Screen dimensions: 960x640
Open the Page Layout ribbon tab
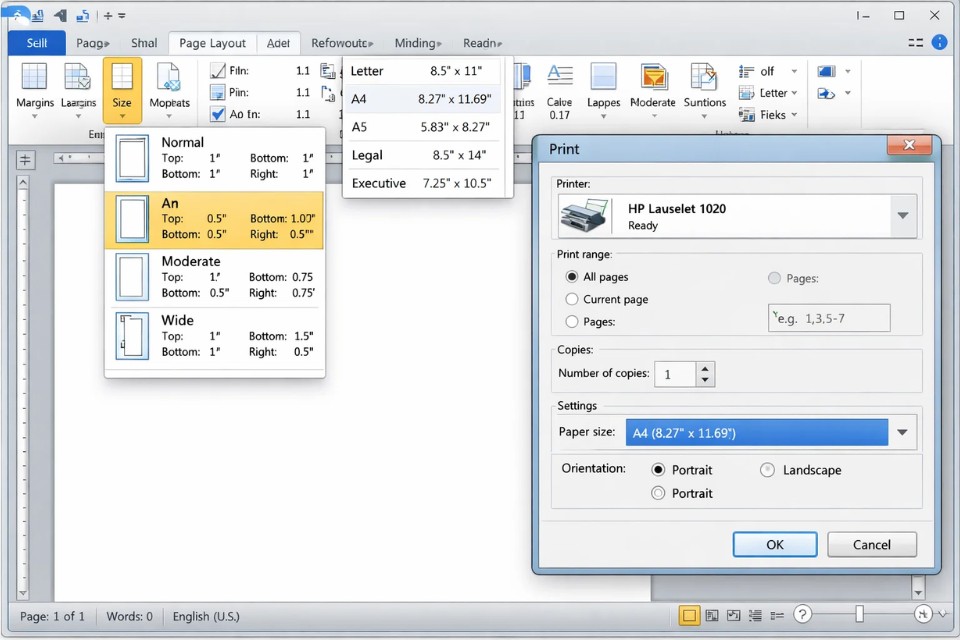coord(212,43)
